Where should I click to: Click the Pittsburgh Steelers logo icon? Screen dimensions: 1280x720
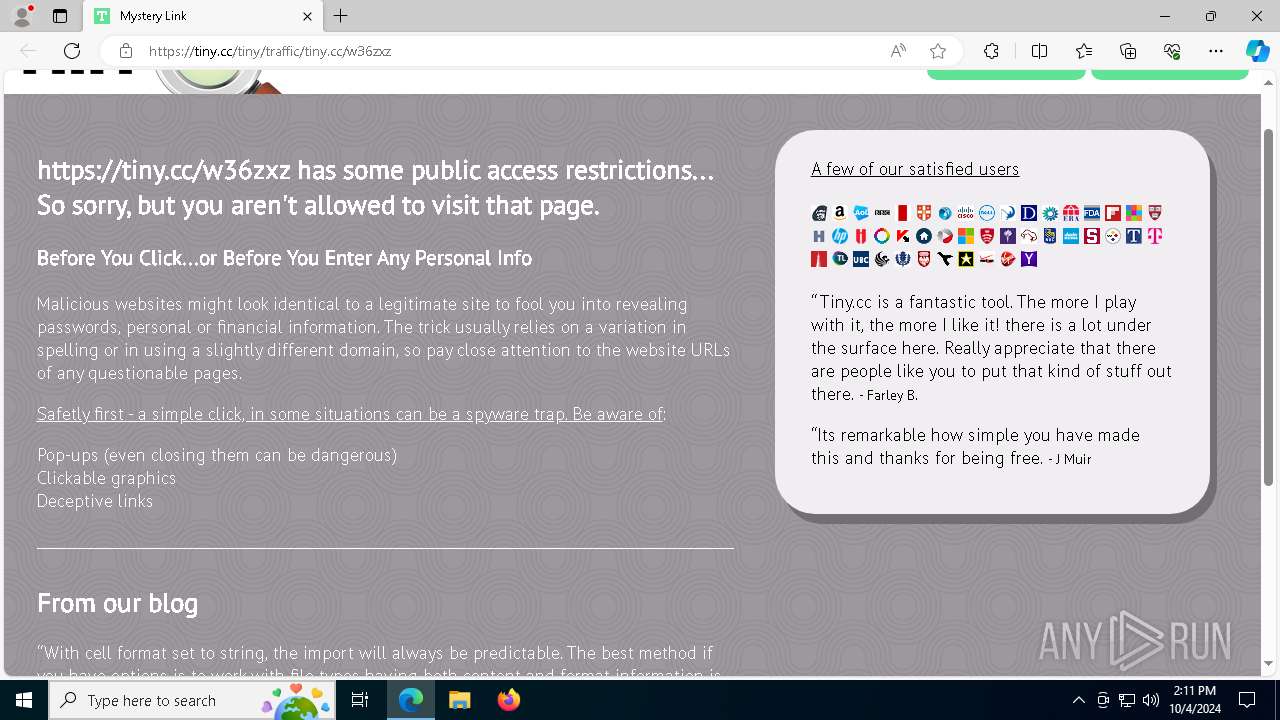[x=1113, y=236]
